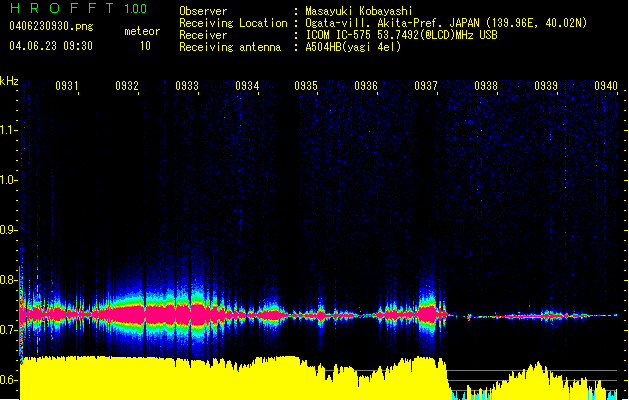This screenshot has width=629, height=400.
Task: Click the 'Observer' field label
Action: [203, 11]
